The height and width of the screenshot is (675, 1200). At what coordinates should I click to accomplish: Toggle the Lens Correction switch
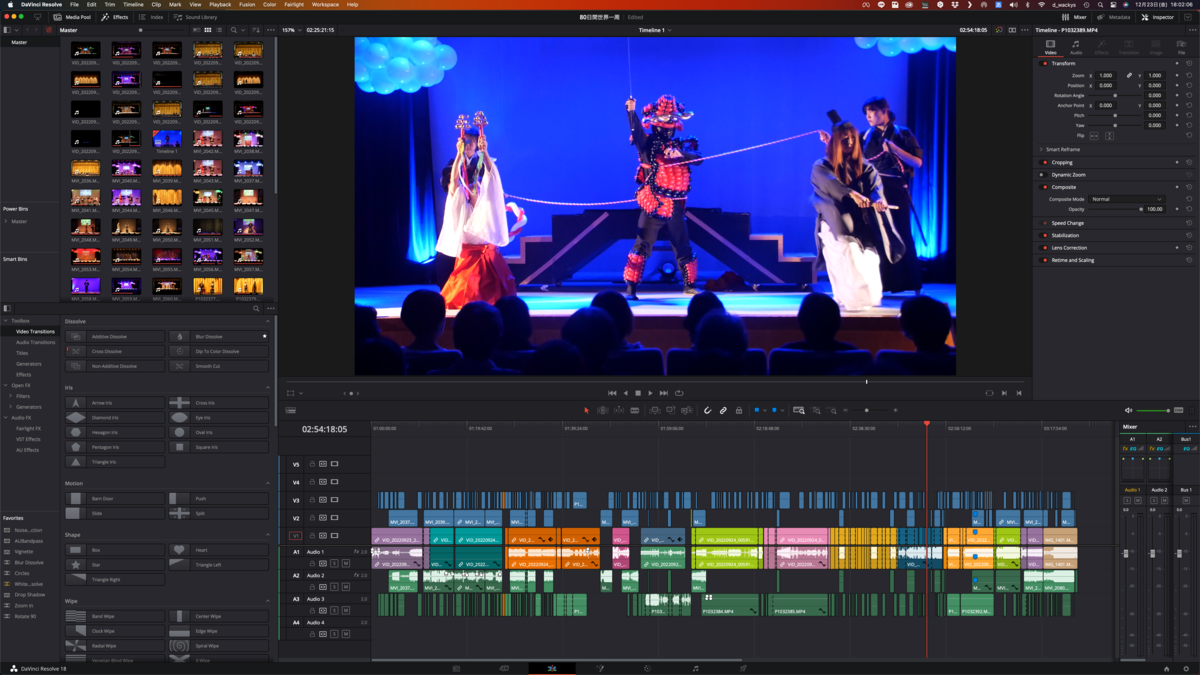[1045, 247]
